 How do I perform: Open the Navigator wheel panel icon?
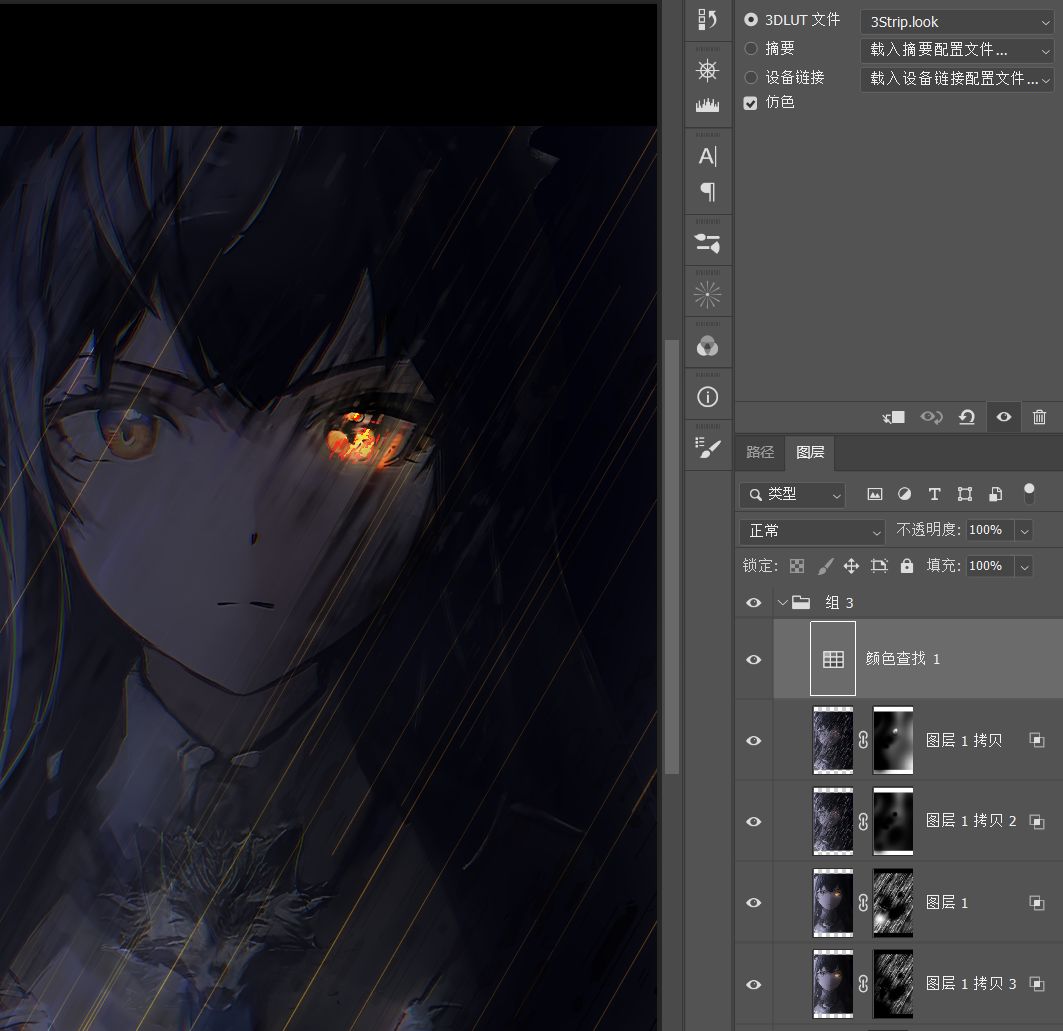(x=707, y=70)
